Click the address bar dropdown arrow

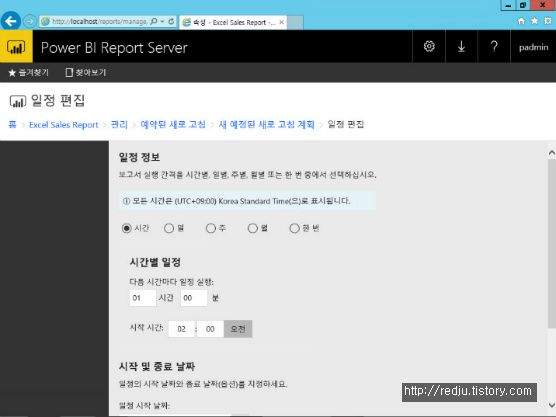click(162, 21)
